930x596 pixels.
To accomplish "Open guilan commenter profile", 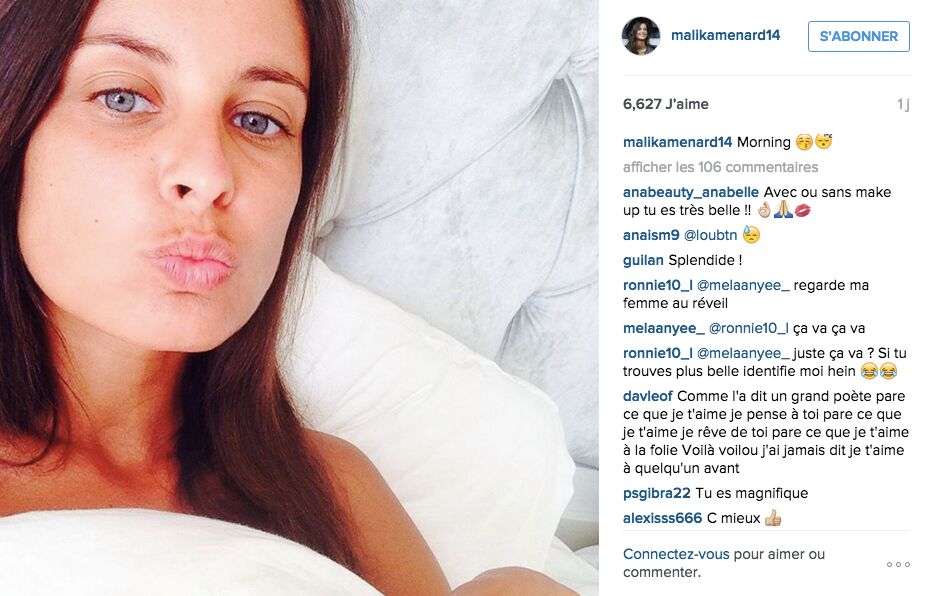I will point(643,260).
